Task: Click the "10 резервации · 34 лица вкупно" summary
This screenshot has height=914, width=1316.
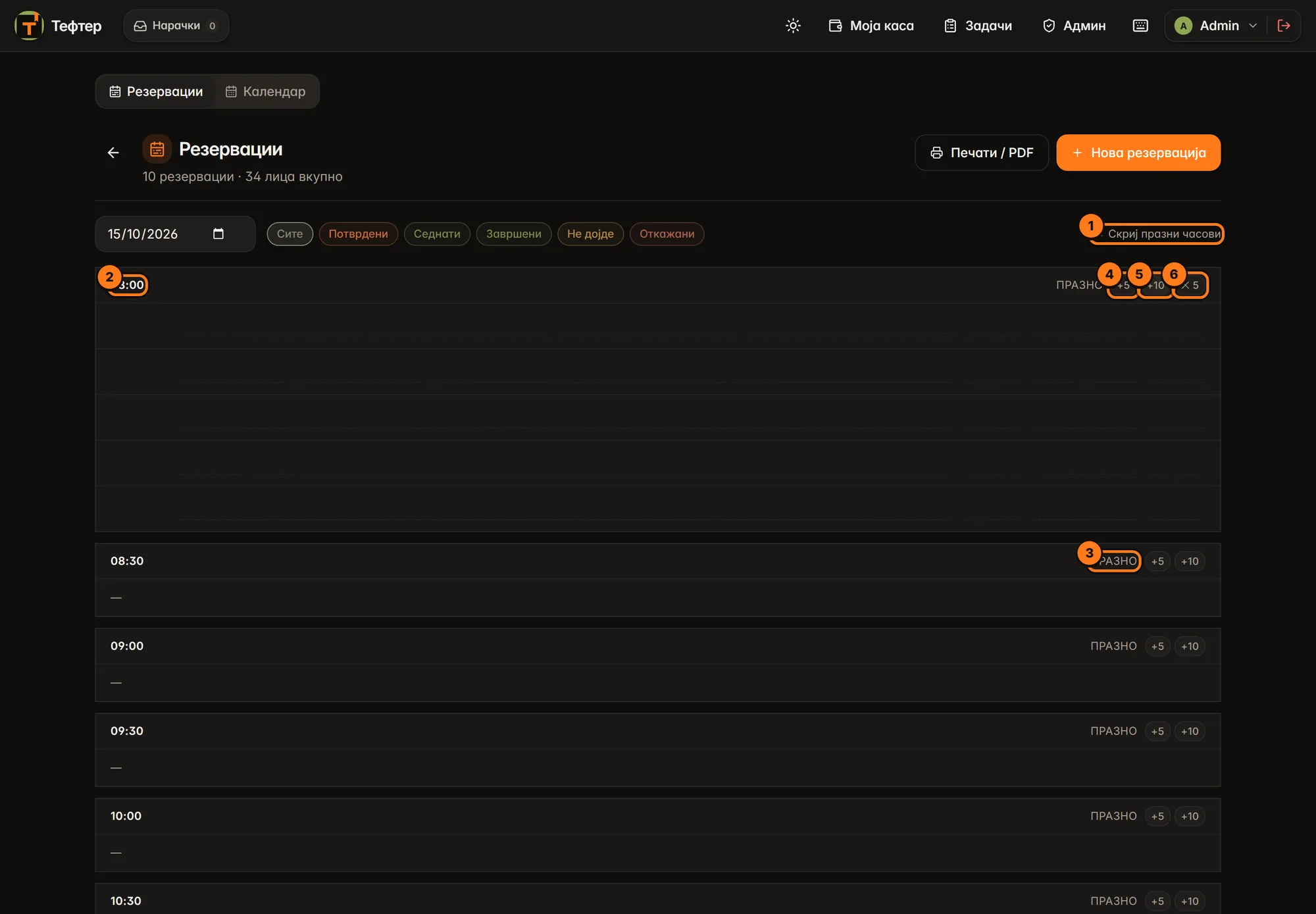Action: 242,176
